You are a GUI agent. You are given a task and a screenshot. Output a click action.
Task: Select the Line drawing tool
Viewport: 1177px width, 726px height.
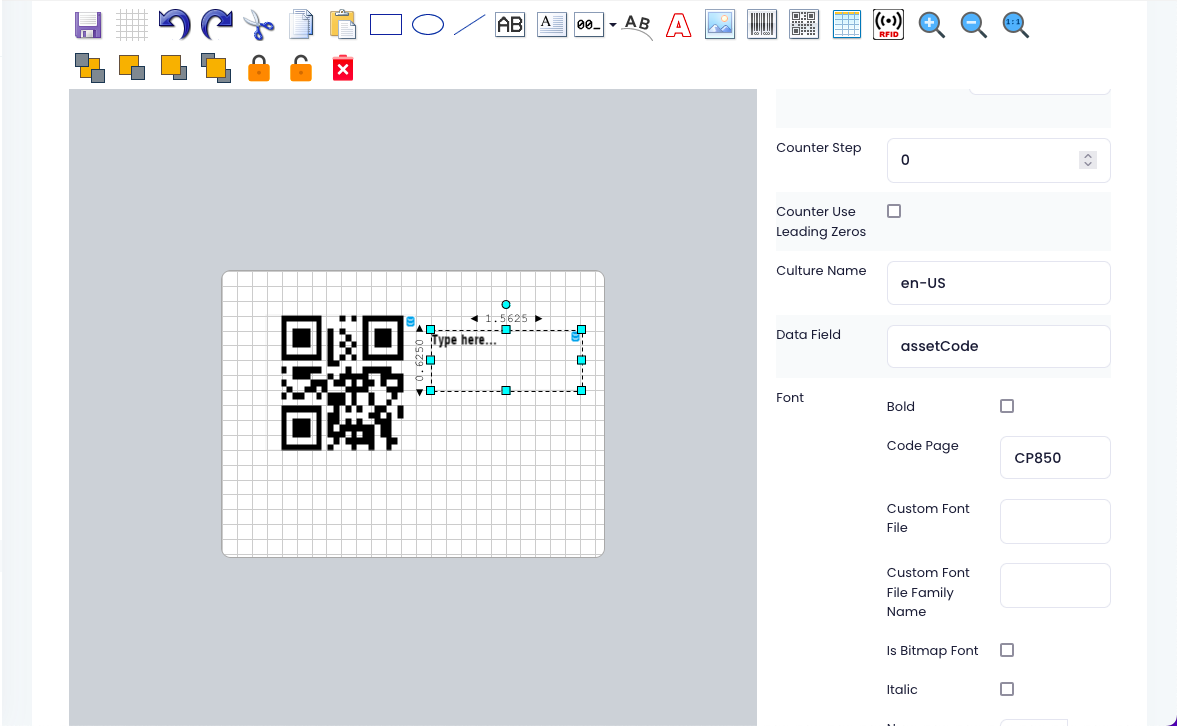tap(470, 25)
